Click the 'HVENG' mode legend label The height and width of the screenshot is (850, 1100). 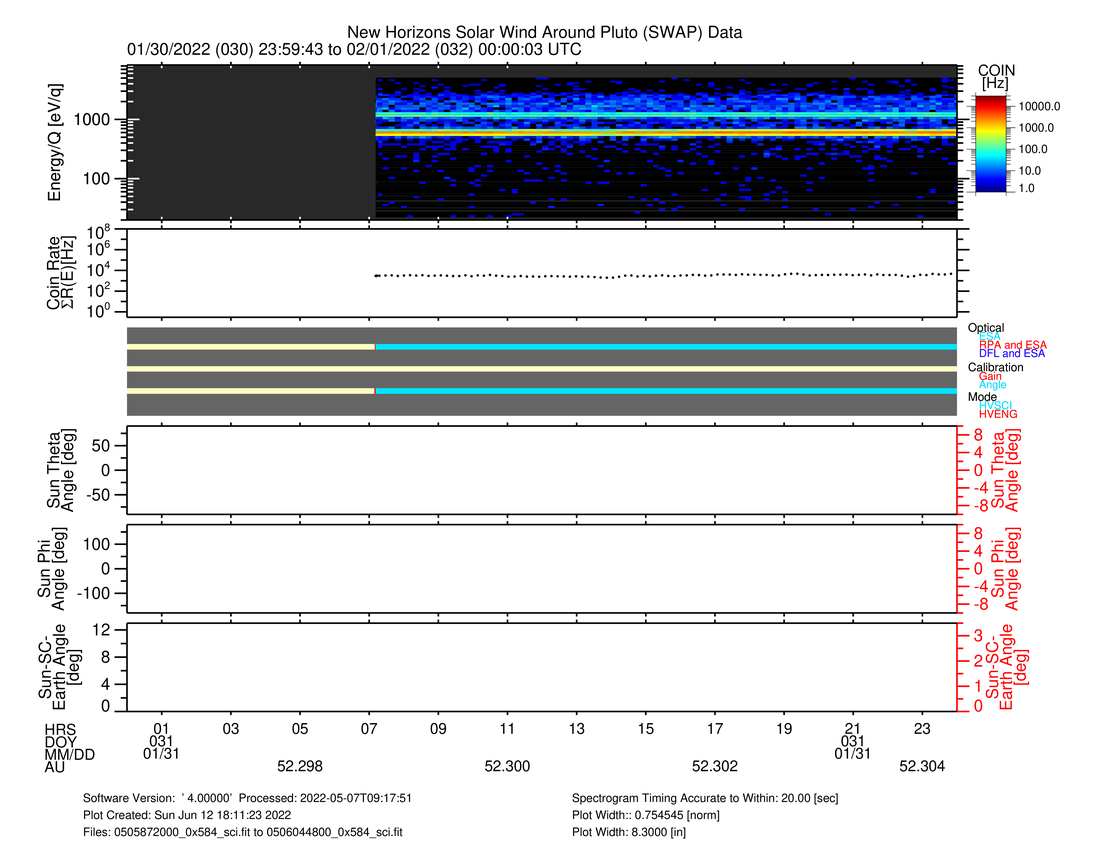click(x=998, y=414)
